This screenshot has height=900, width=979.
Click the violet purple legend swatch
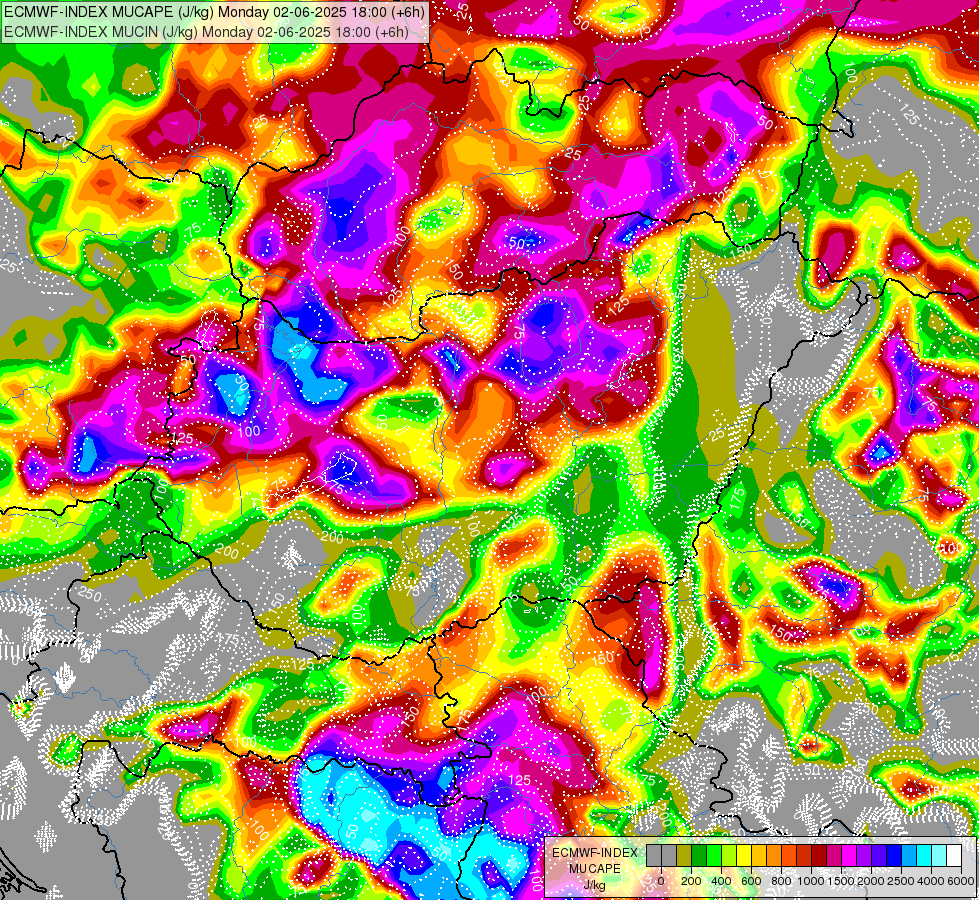[x=863, y=855]
